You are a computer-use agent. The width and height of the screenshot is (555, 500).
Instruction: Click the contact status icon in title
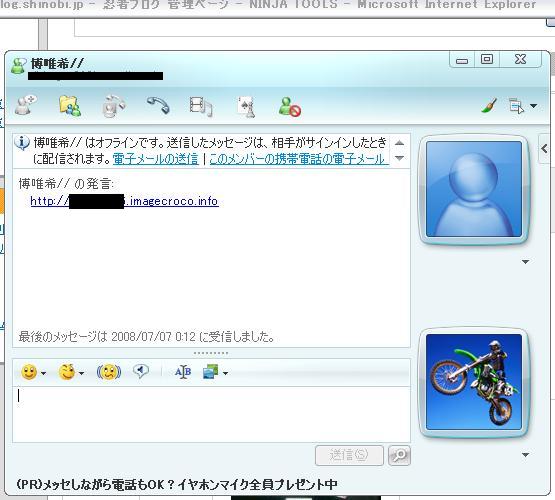[19, 66]
